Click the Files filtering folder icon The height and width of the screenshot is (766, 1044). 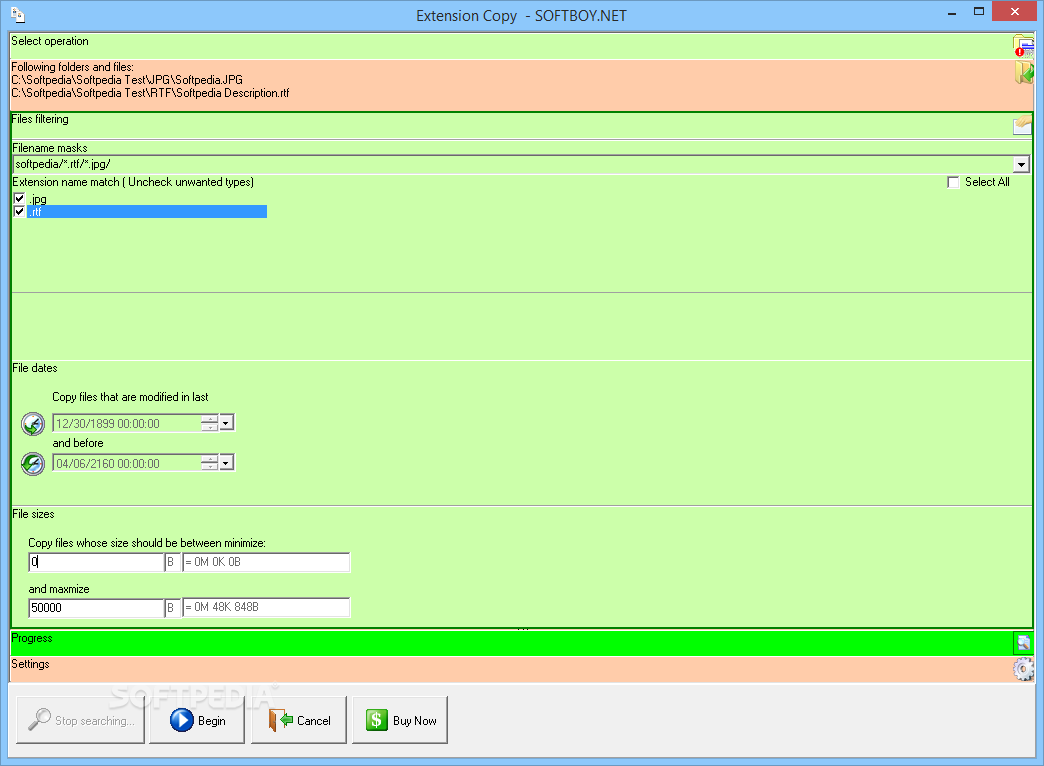pos(1023,125)
